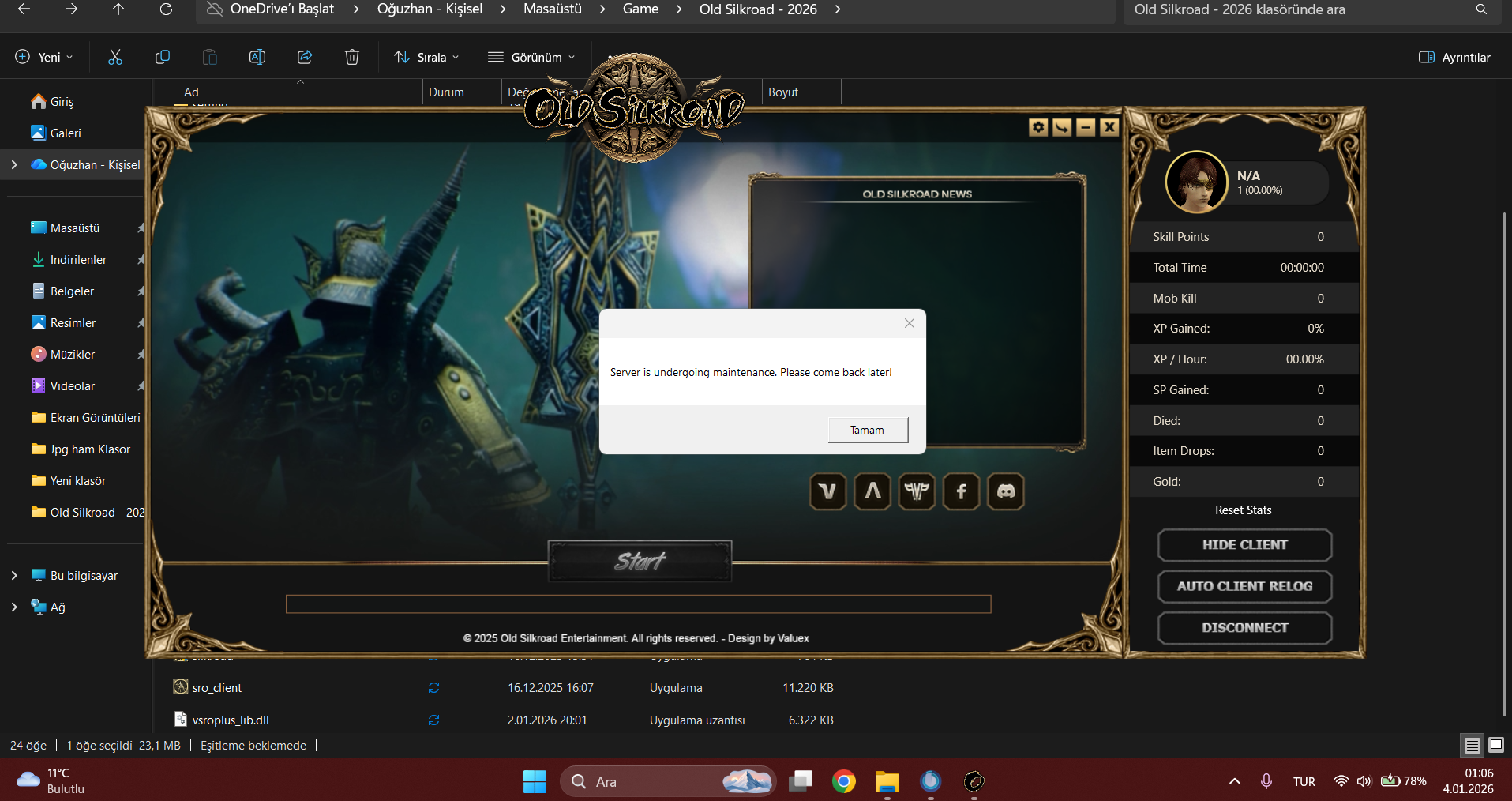Viewport: 1512px width, 801px height.
Task: Open the Sırala sort dropdown
Action: pyautogui.click(x=426, y=57)
